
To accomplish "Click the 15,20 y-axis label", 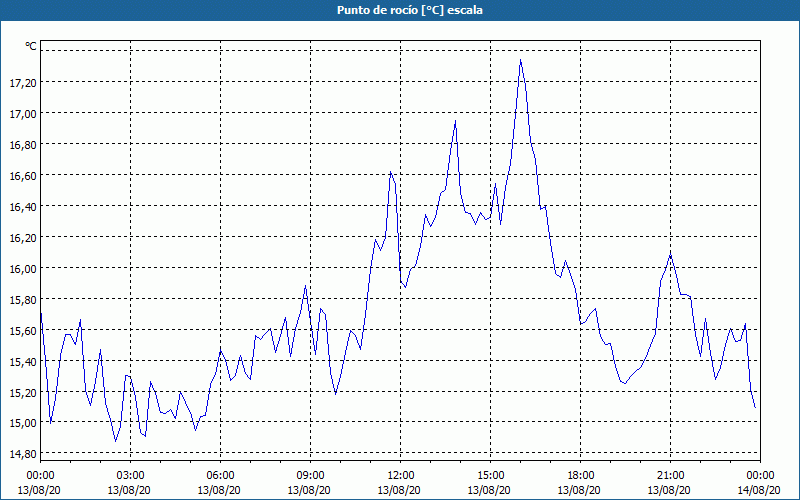I will click(x=23, y=392).
